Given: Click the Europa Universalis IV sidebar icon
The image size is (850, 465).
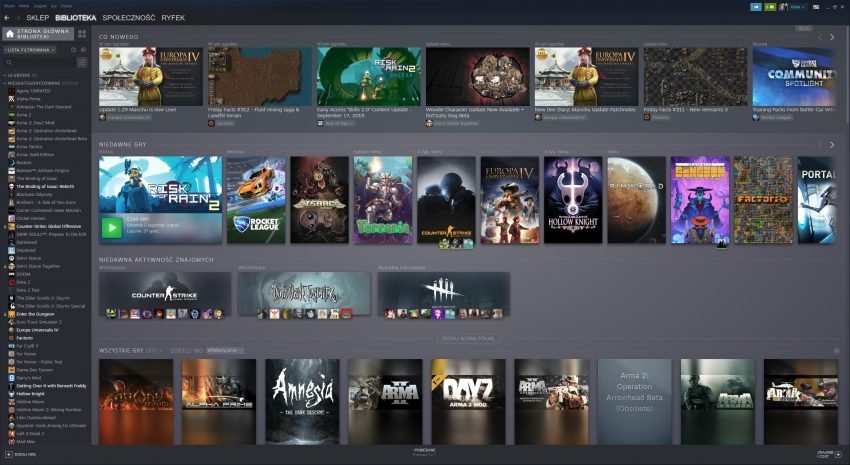Looking at the screenshot, I should point(11,330).
